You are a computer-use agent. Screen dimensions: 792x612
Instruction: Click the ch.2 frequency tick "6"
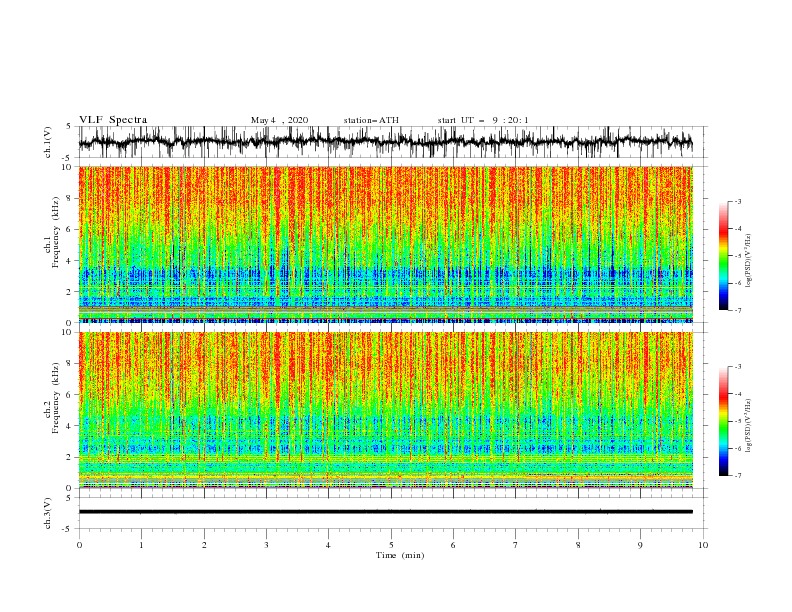pos(69,395)
